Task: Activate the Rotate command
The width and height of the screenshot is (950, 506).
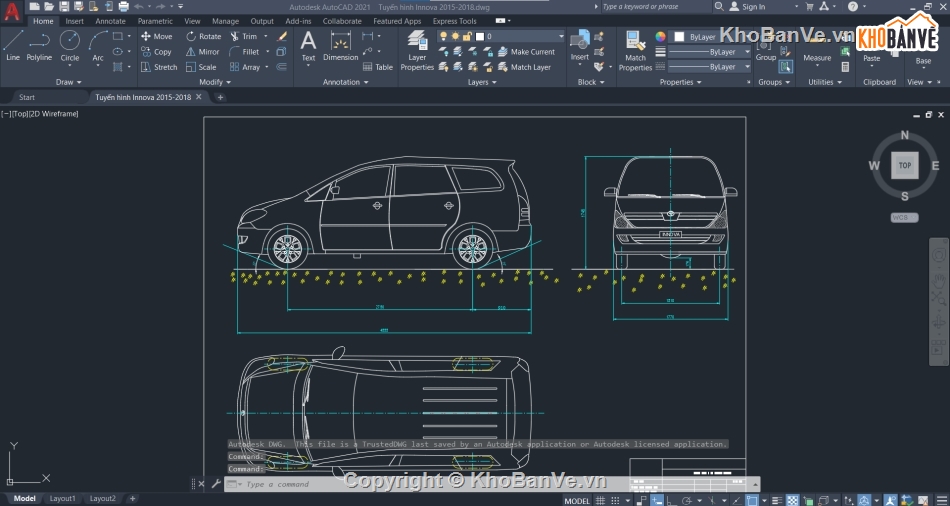Action: [x=204, y=36]
